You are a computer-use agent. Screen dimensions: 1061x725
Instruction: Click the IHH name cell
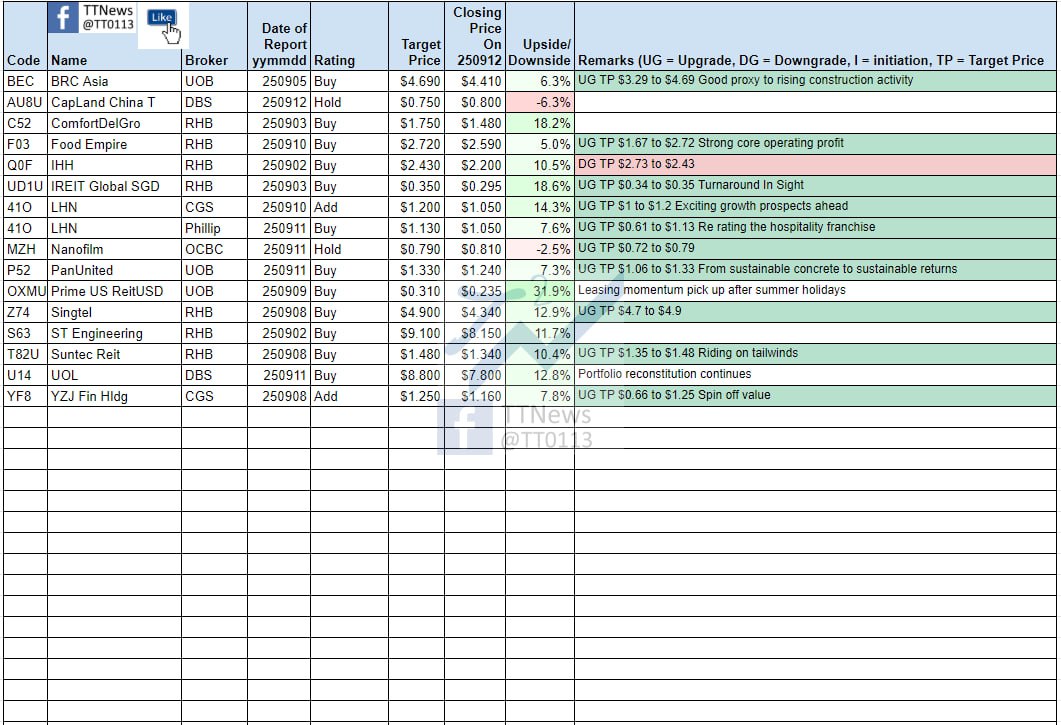[x=114, y=165]
